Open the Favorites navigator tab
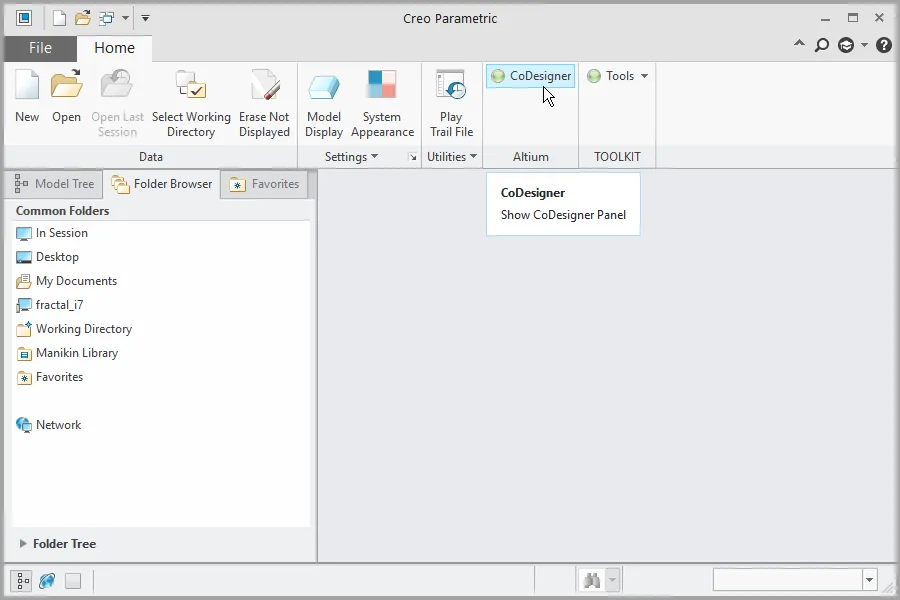This screenshot has height=600, width=900. pos(265,184)
